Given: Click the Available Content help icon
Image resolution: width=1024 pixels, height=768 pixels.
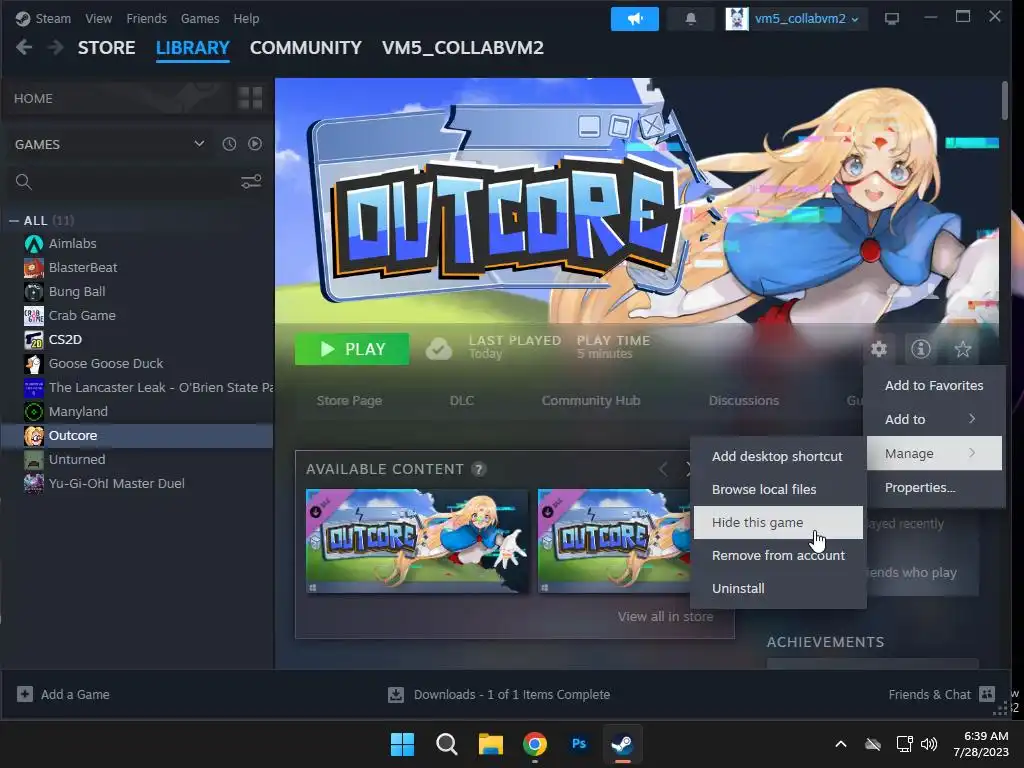Looking at the screenshot, I should click(479, 469).
